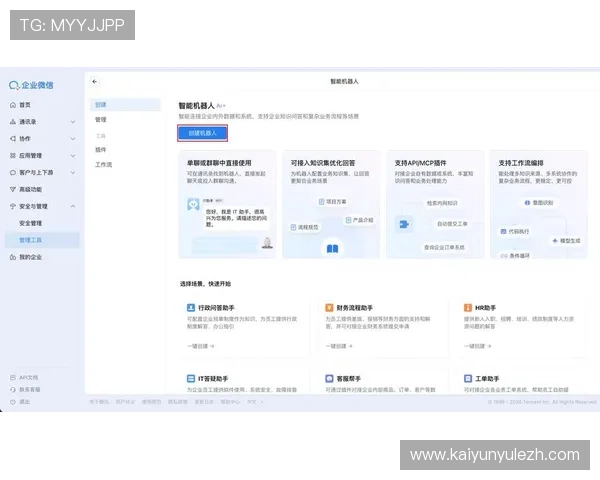Click the 智能机器人 page heading
The height and width of the screenshot is (480, 600).
point(196,106)
